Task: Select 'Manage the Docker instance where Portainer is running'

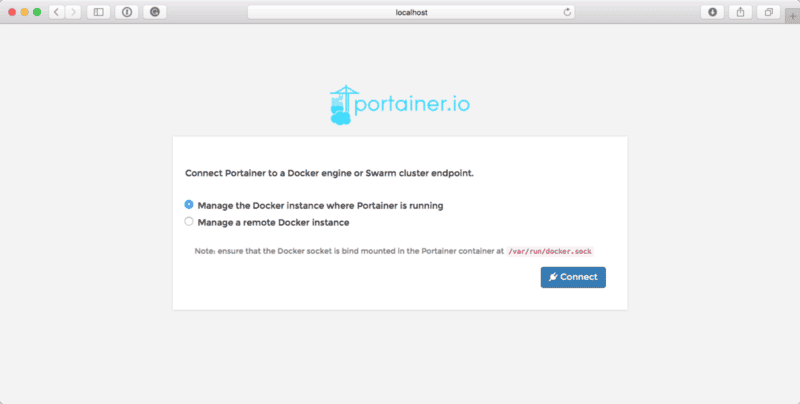Action: (x=189, y=205)
